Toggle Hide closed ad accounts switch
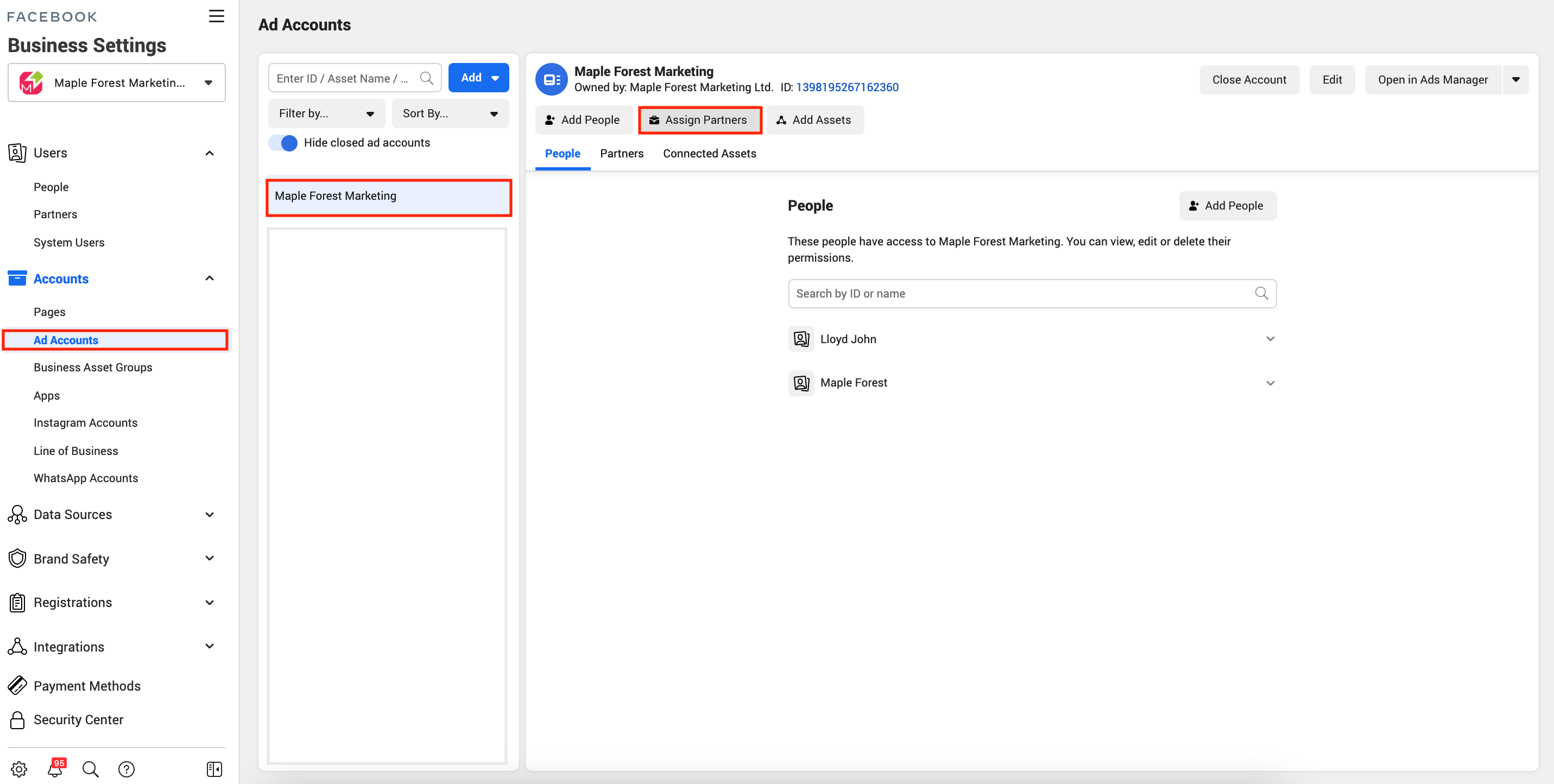The image size is (1554, 784). pyautogui.click(x=283, y=143)
